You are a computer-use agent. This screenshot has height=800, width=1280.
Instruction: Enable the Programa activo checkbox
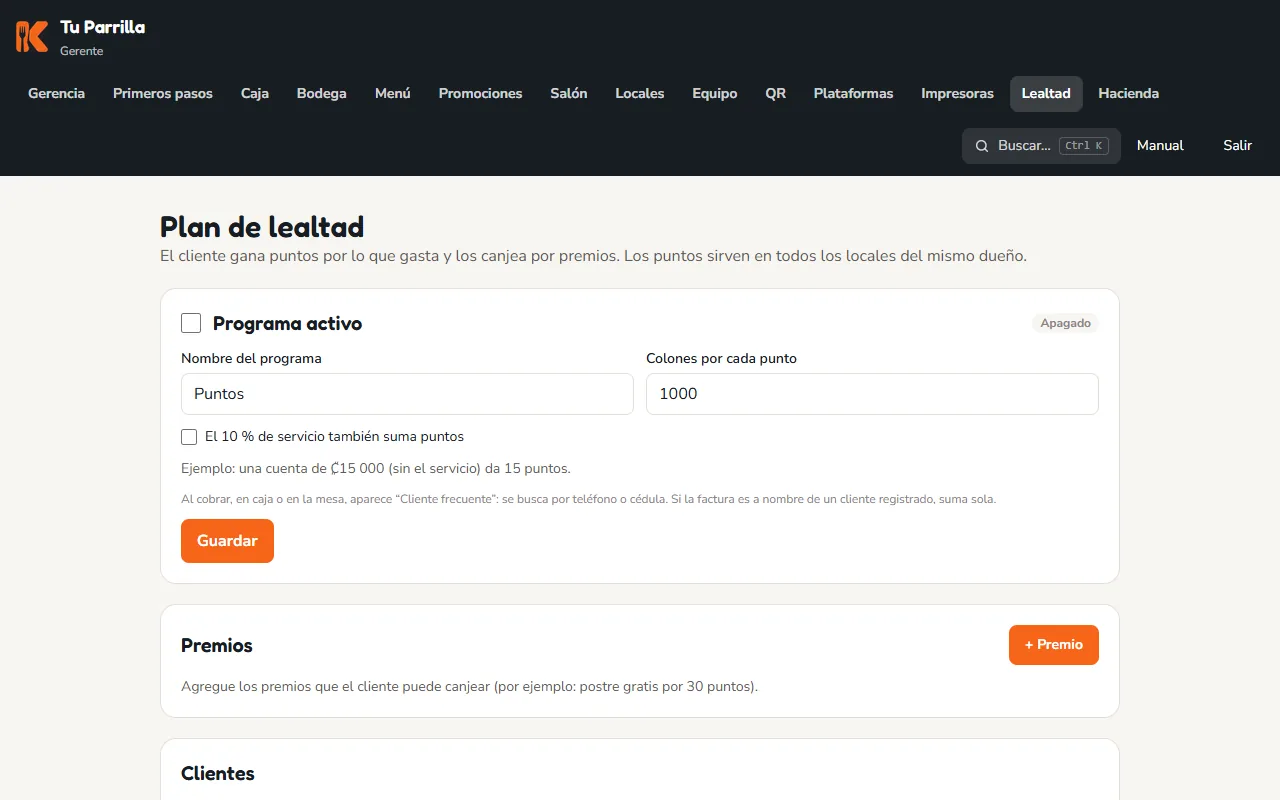[x=191, y=323]
